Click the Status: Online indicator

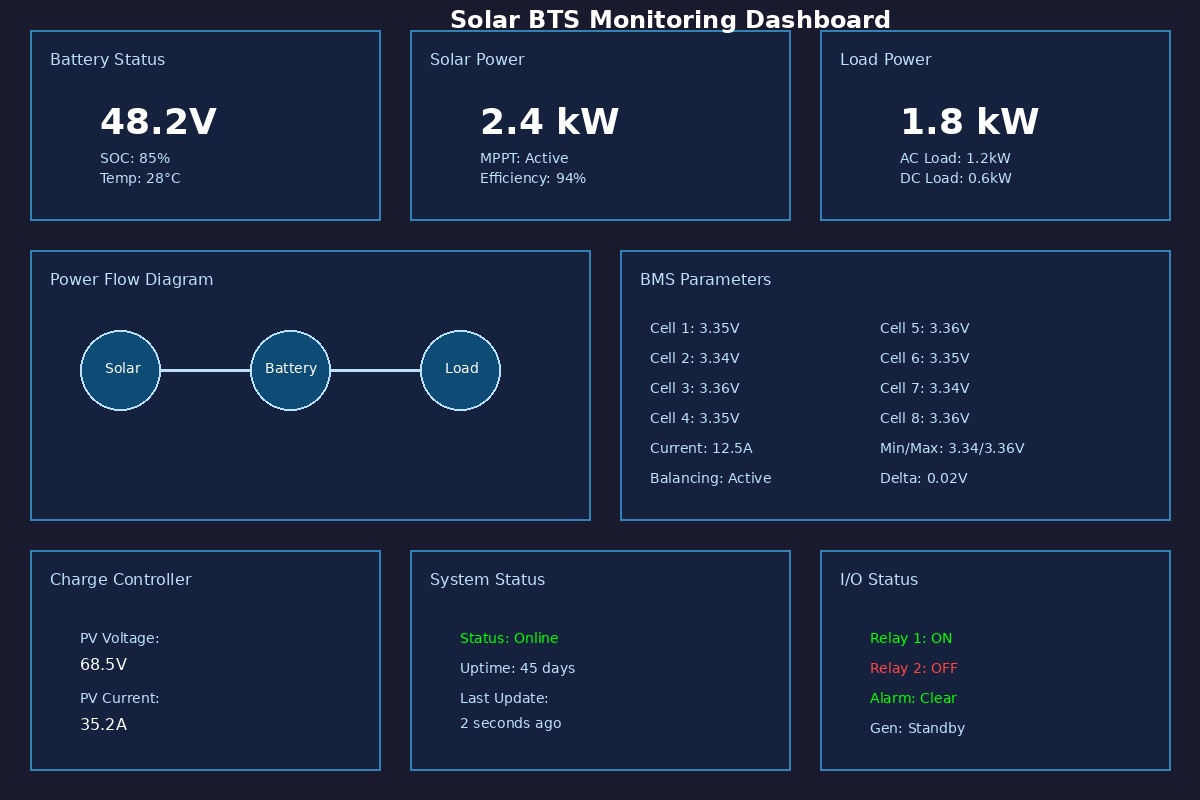coord(510,638)
